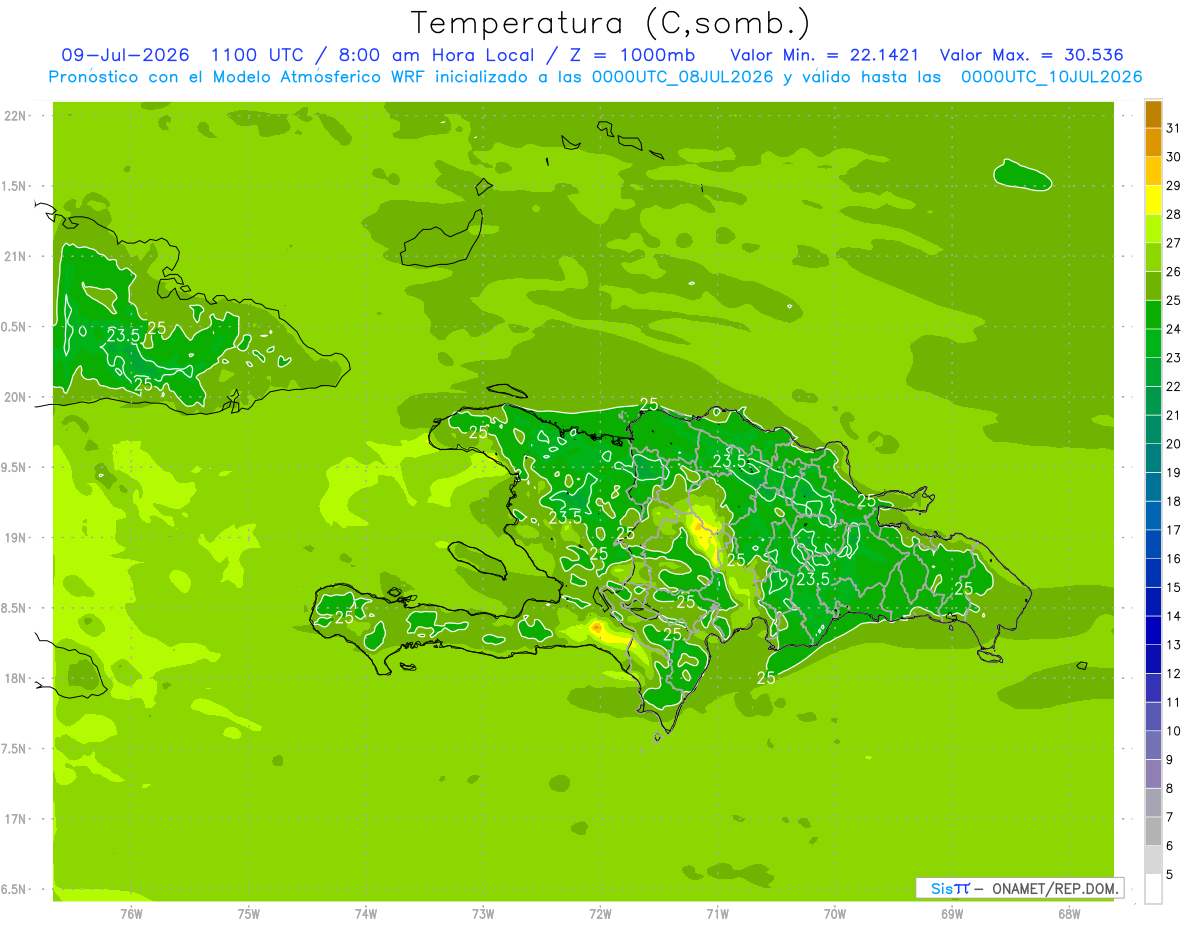This screenshot has width=1200, height=927.
Task: Click the '21N' latitude axis label
Action: [17, 256]
